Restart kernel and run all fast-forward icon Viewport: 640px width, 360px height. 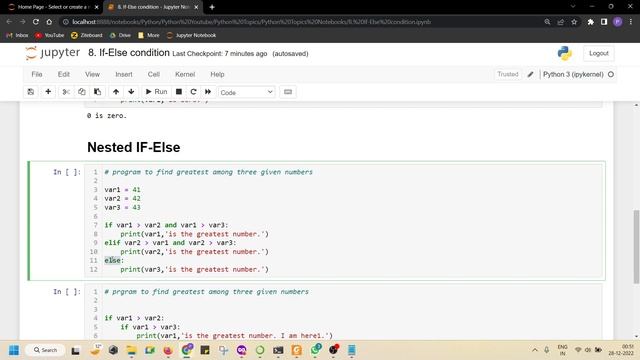(x=208, y=92)
